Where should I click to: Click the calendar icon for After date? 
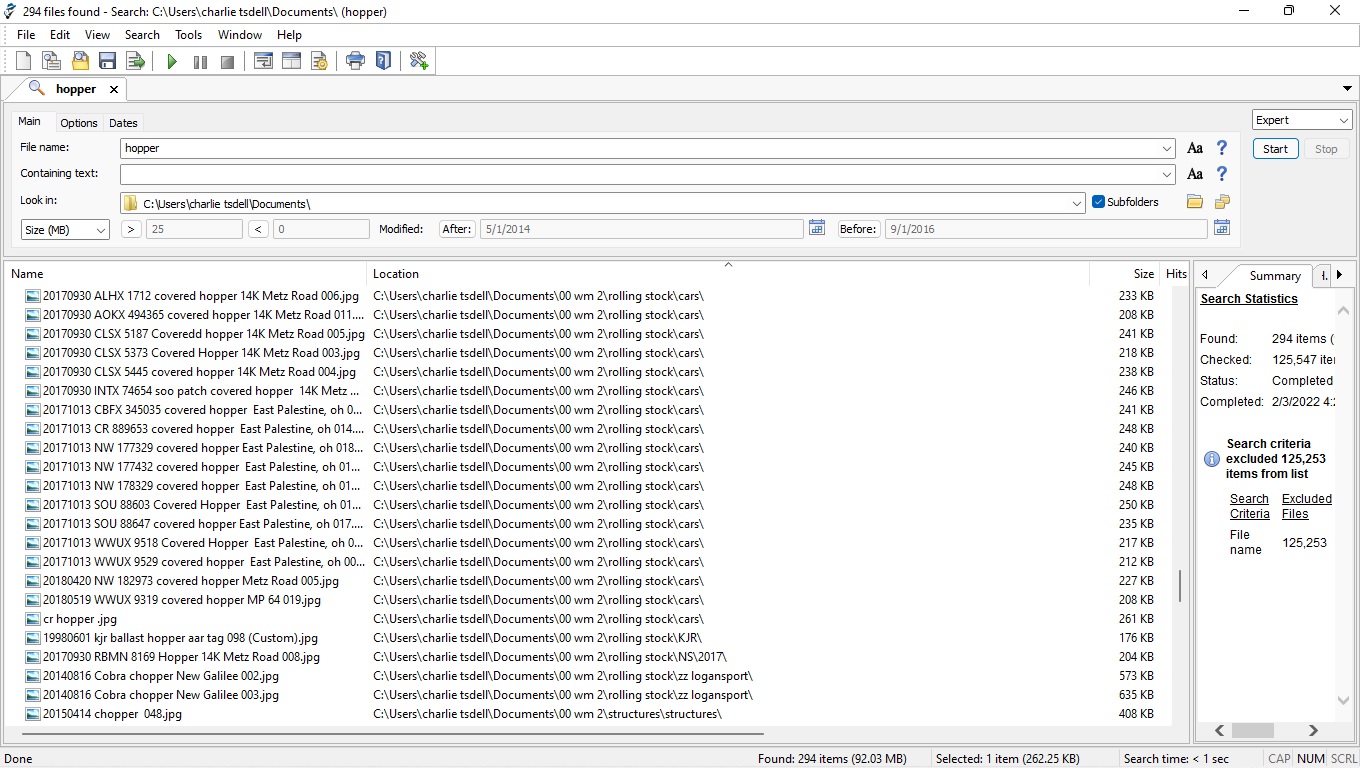[817, 228]
